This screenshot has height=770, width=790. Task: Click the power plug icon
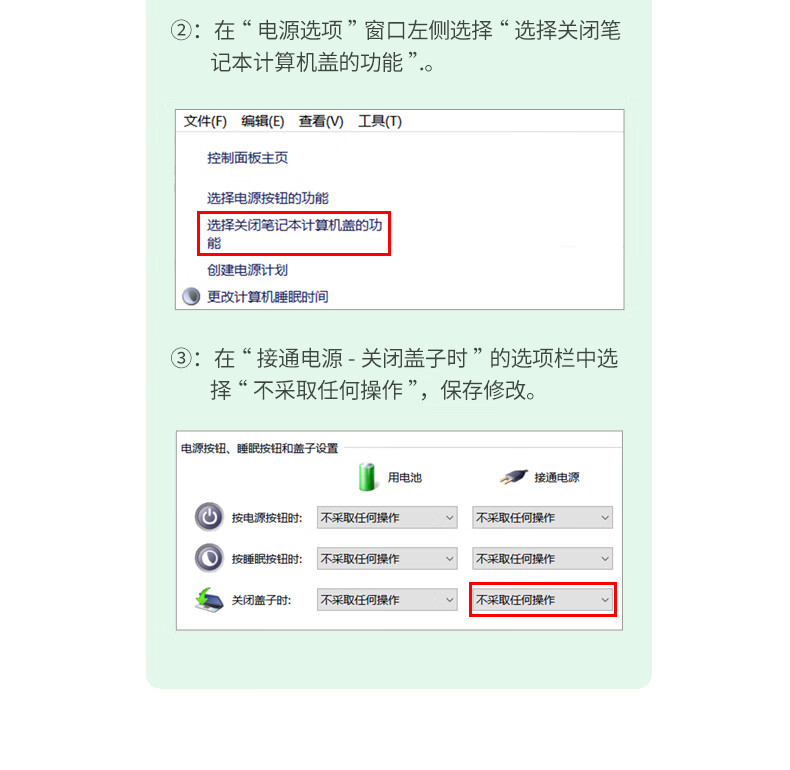(513, 477)
